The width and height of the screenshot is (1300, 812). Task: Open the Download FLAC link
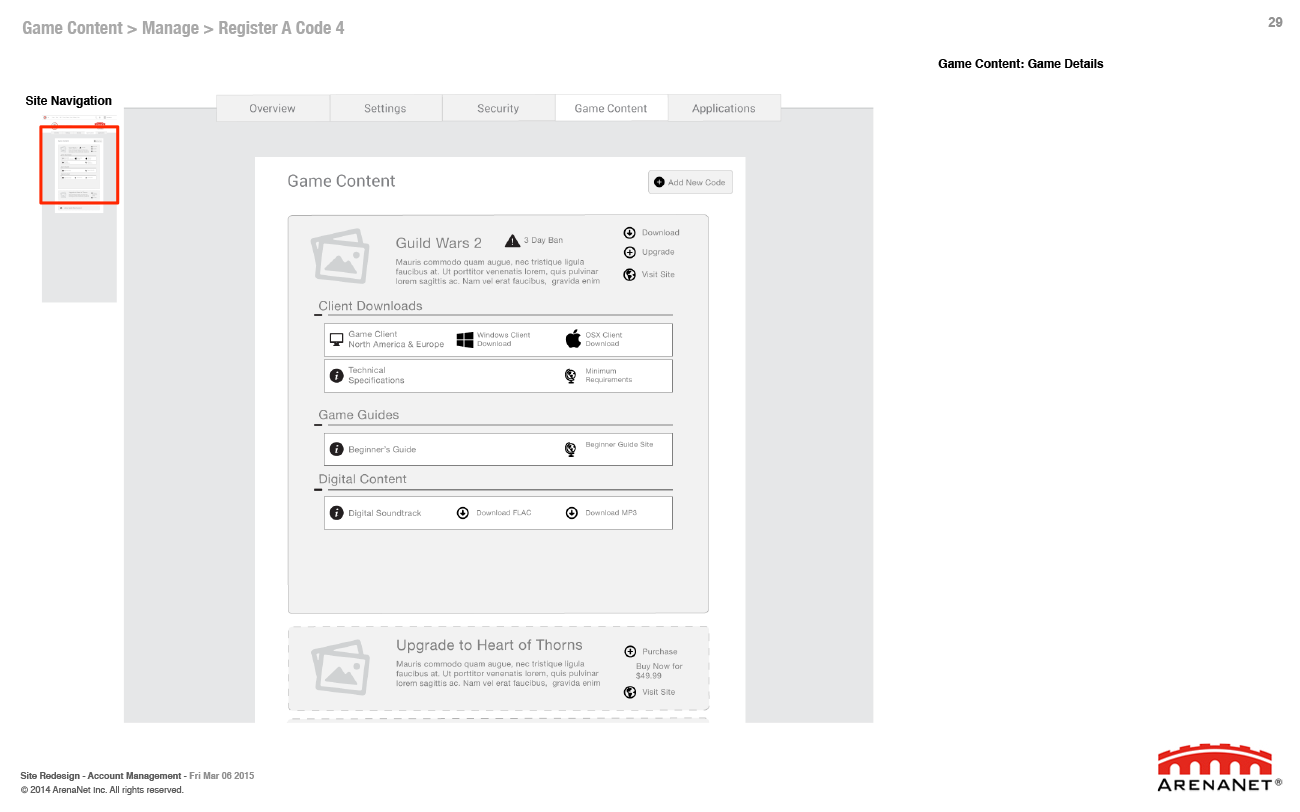504,513
